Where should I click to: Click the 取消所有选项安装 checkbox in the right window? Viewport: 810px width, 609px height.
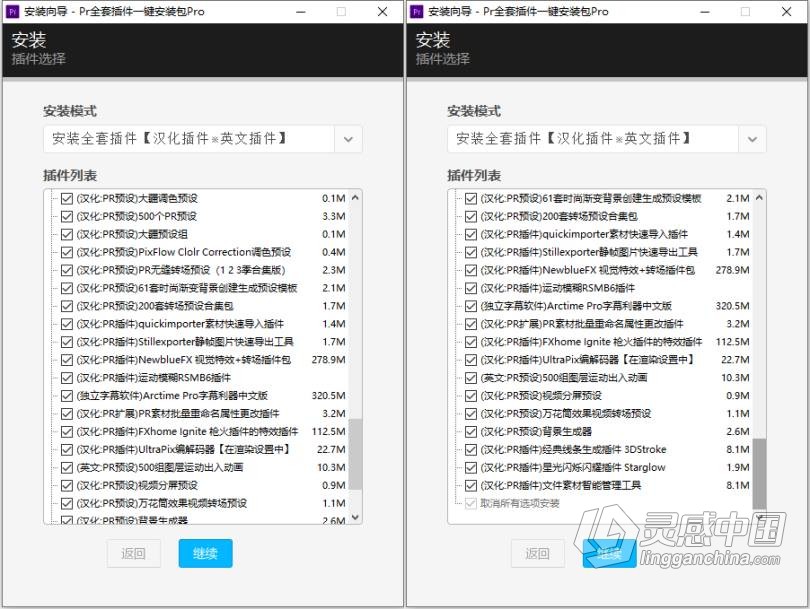(x=471, y=504)
